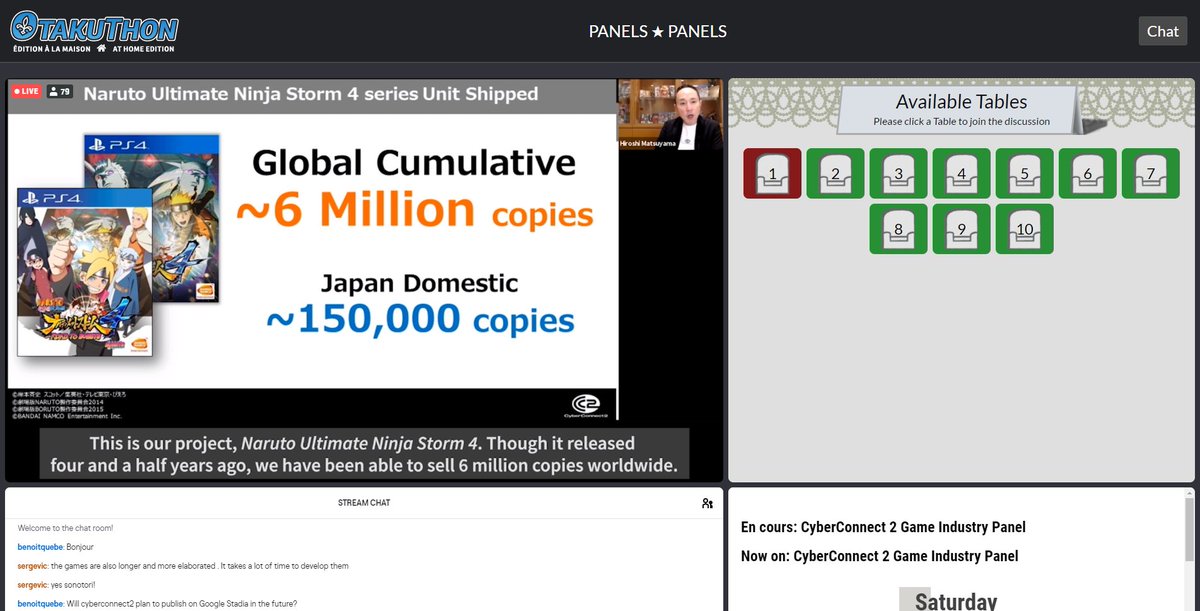1200x611 pixels.
Task: Click the viewer count 79 badge
Action: click(x=59, y=91)
